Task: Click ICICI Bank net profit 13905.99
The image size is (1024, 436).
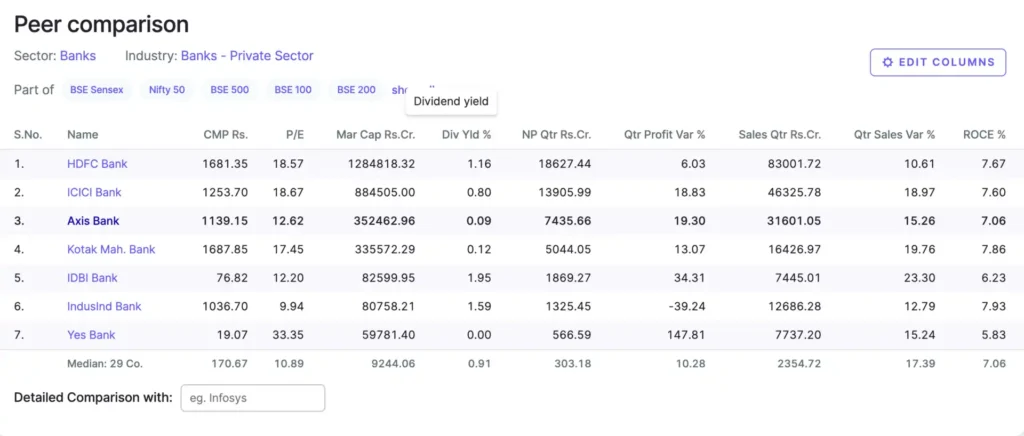Action: click(566, 193)
